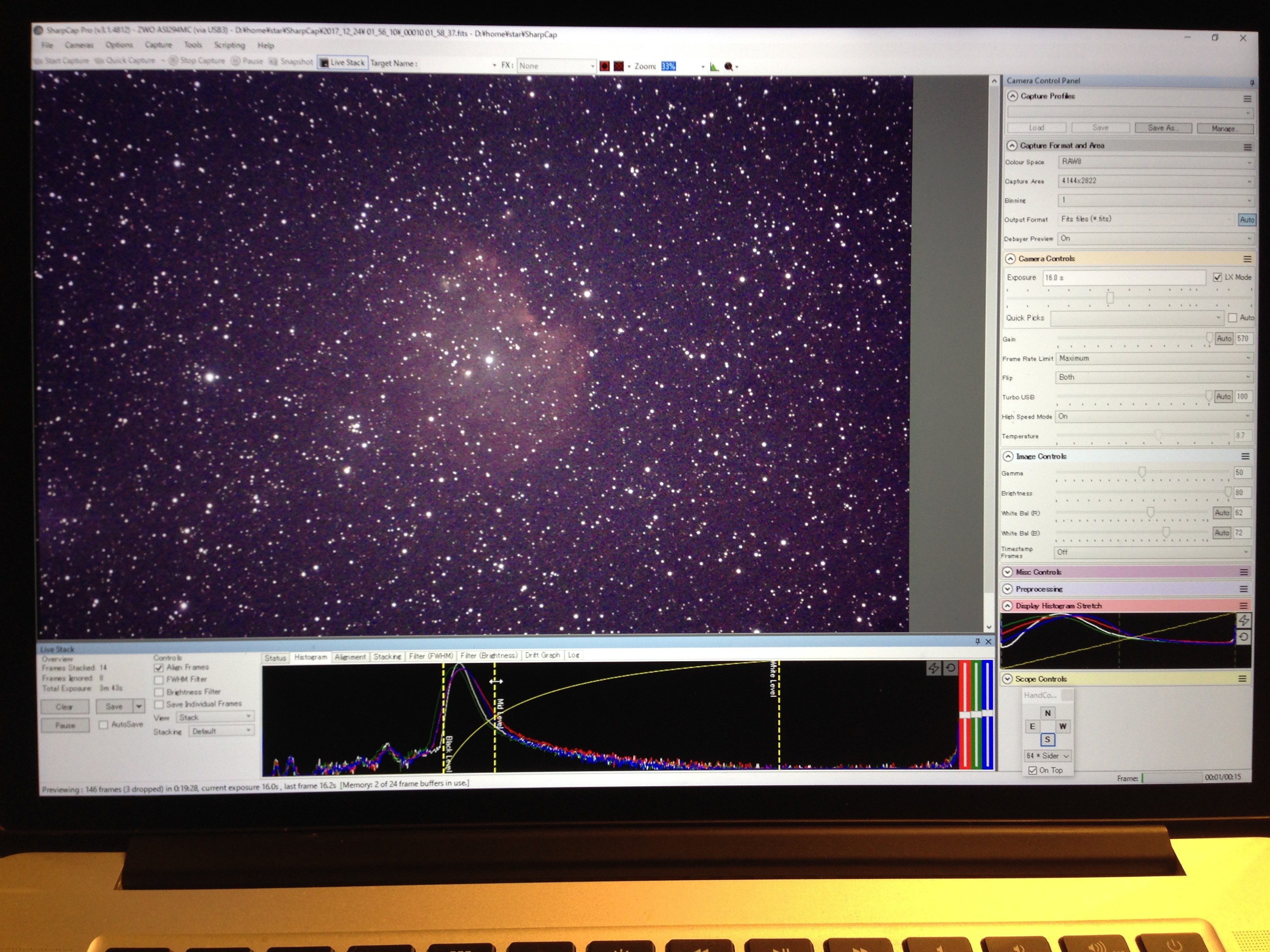Open the Scripting menu
Screen dimensions: 1270x952
click(229, 45)
